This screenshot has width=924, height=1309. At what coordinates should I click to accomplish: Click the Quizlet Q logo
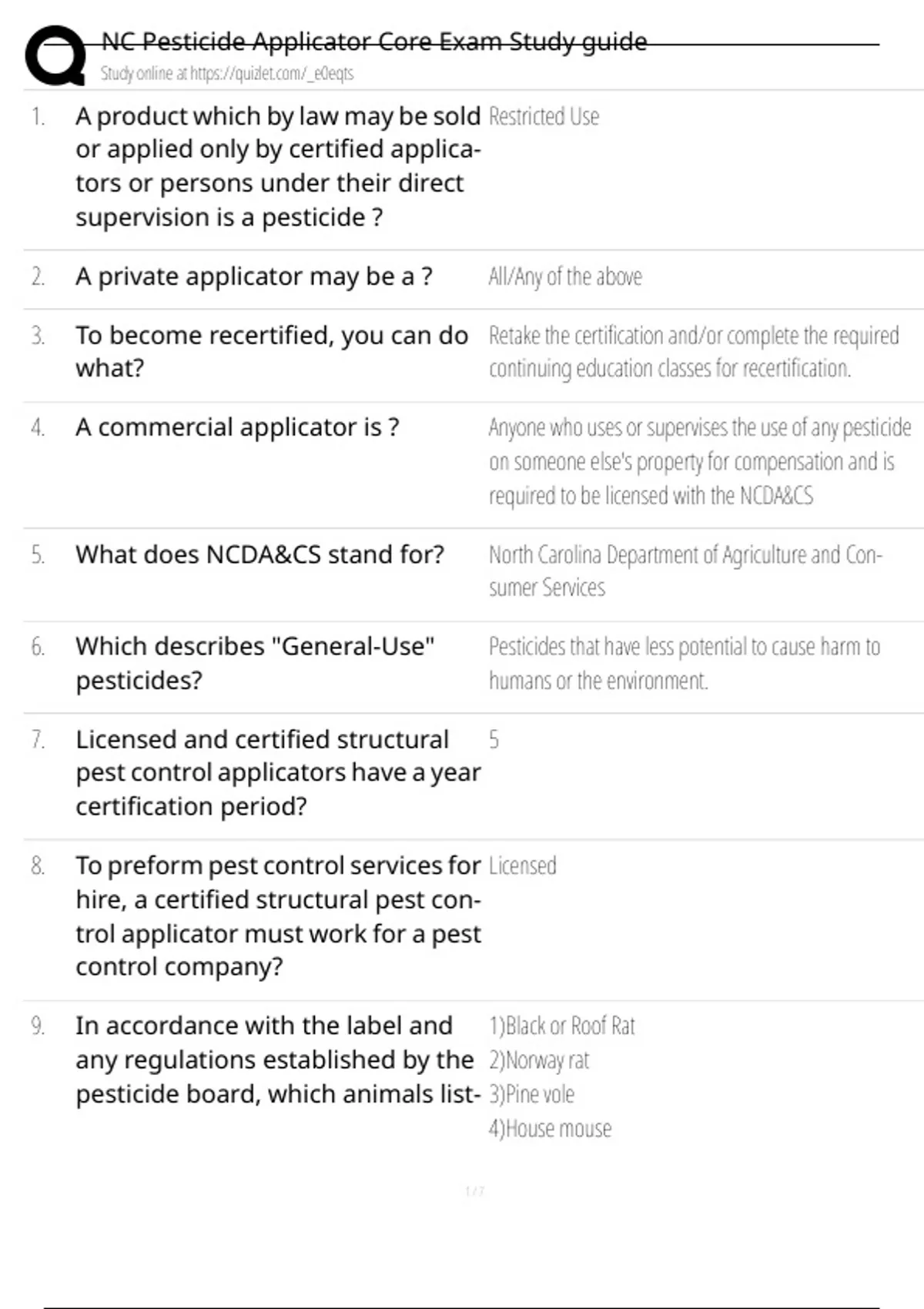55,55
